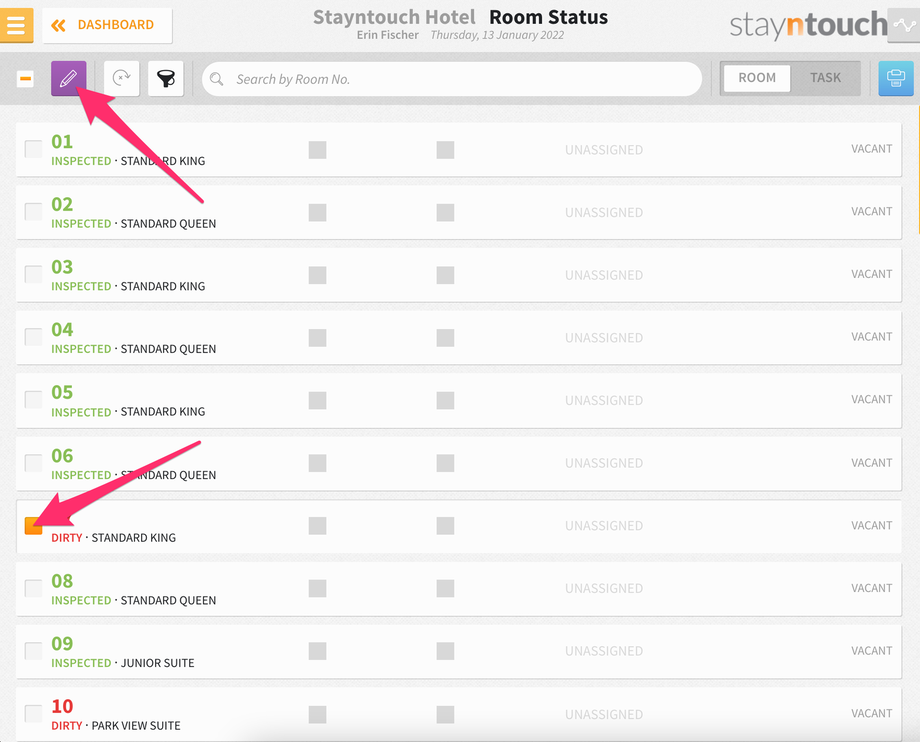Check the box for room 03
The width and height of the screenshot is (920, 742).
[x=33, y=275]
